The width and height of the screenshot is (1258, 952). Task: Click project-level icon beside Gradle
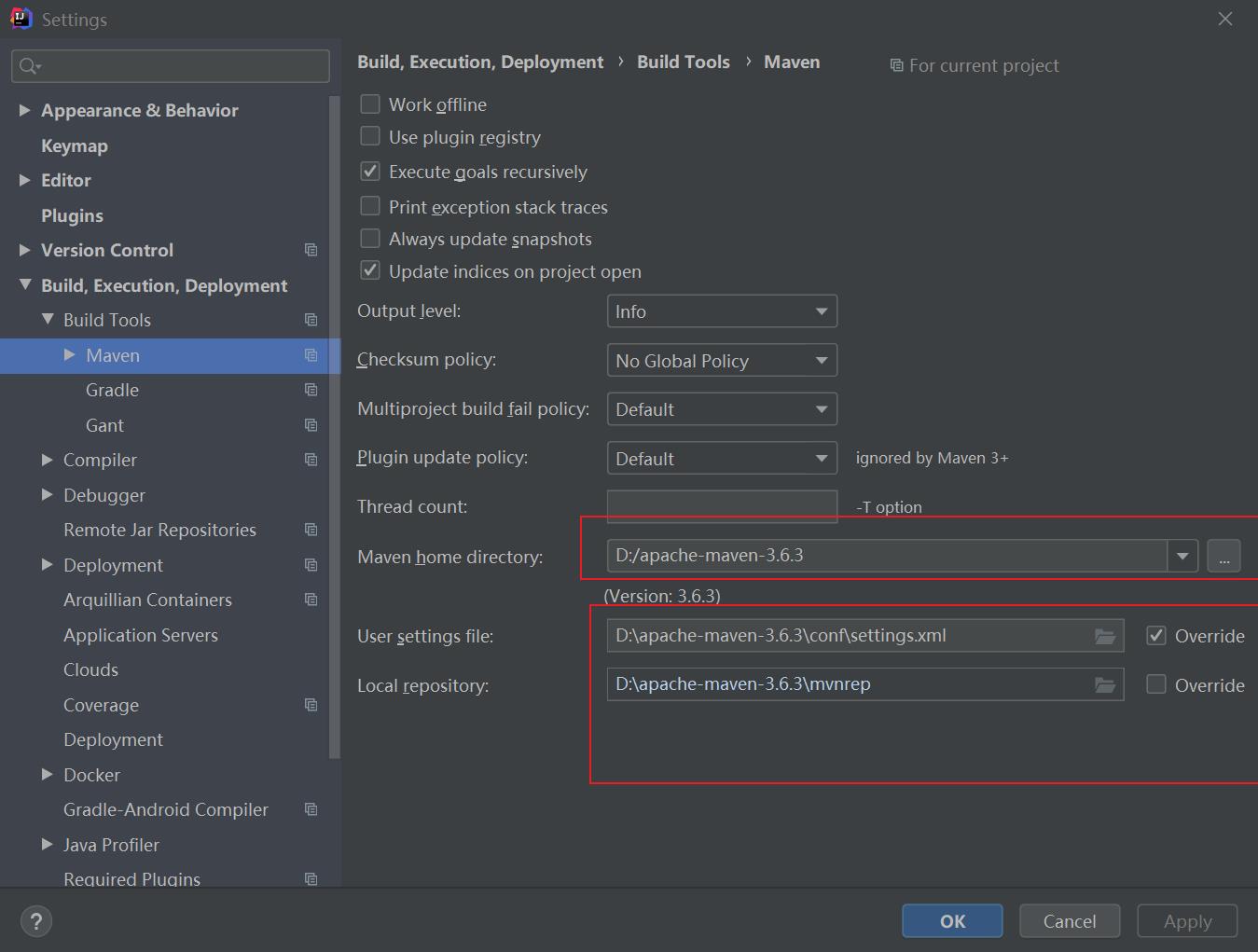click(311, 390)
